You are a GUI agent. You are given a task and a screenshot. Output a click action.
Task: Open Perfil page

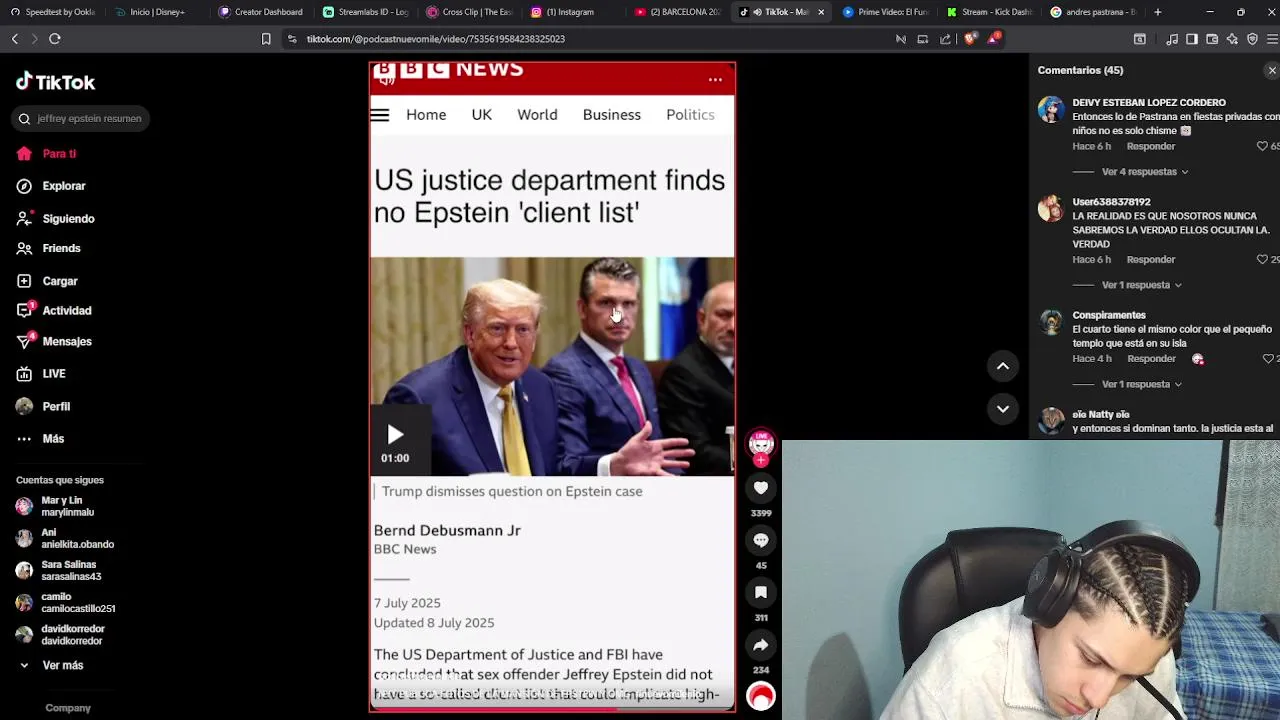(43, 407)
